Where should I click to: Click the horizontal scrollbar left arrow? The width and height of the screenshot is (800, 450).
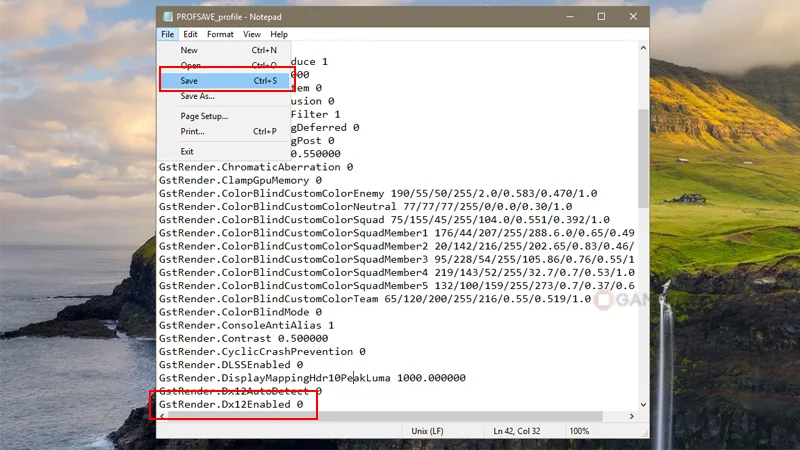pos(162,416)
